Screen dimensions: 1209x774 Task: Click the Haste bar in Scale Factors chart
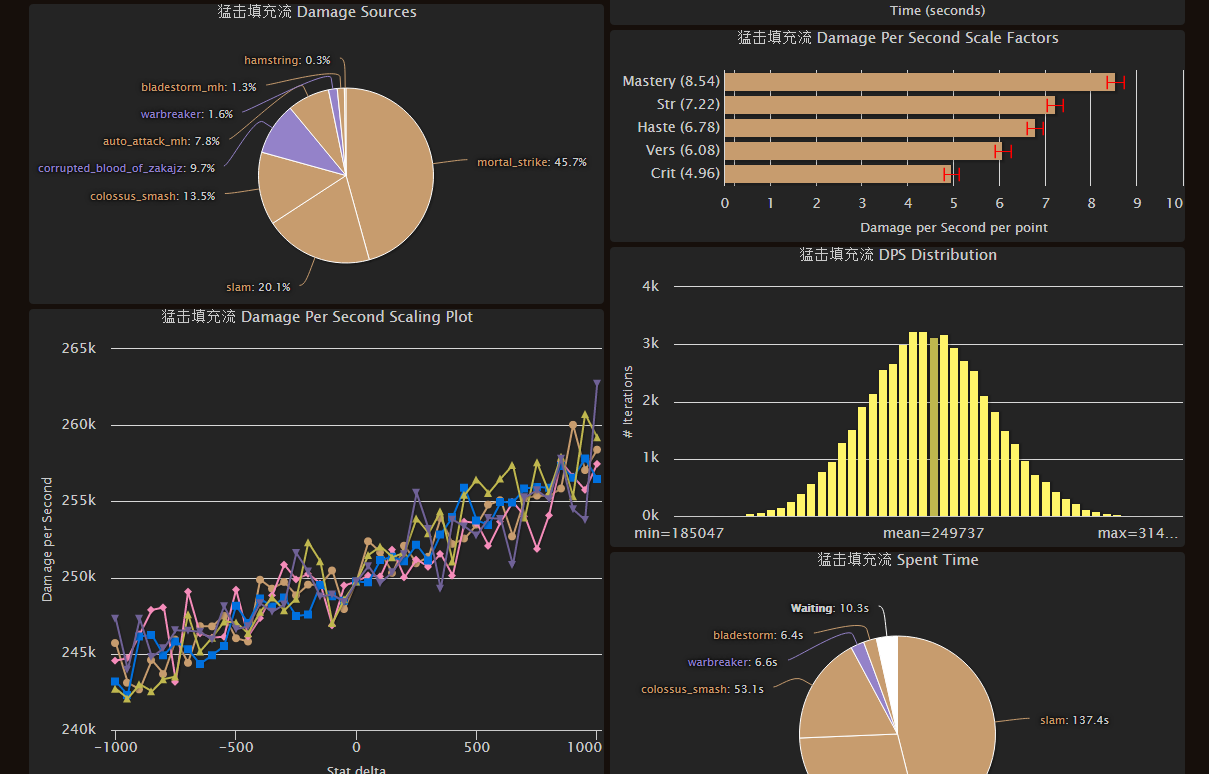coord(879,128)
